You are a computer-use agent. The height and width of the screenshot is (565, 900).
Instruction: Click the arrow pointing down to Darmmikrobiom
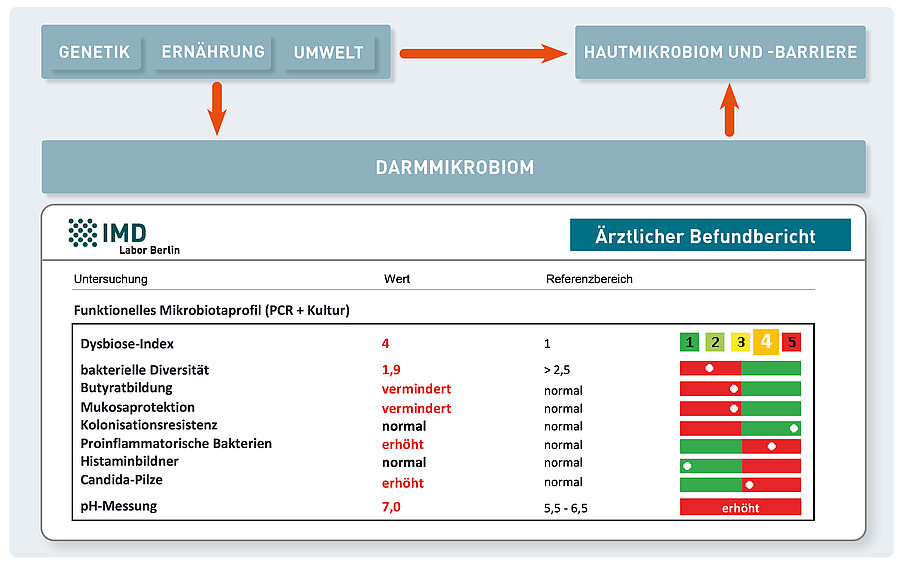(x=216, y=108)
